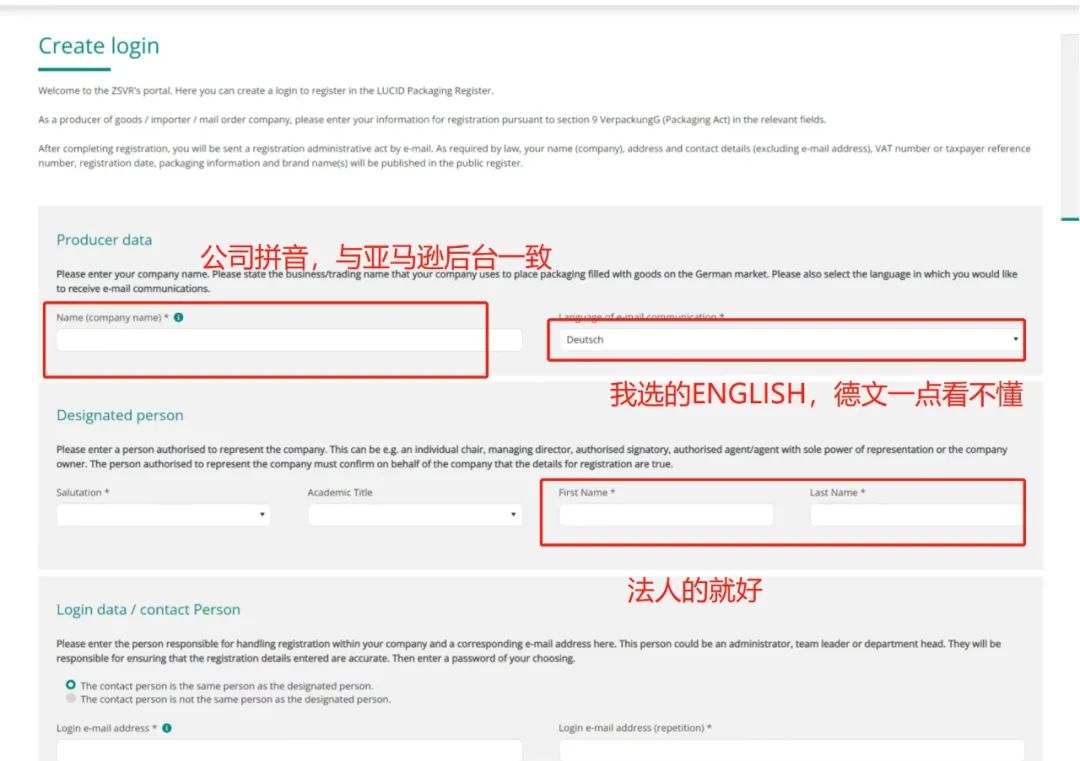Click the Salutation dropdown arrow

click(262, 515)
